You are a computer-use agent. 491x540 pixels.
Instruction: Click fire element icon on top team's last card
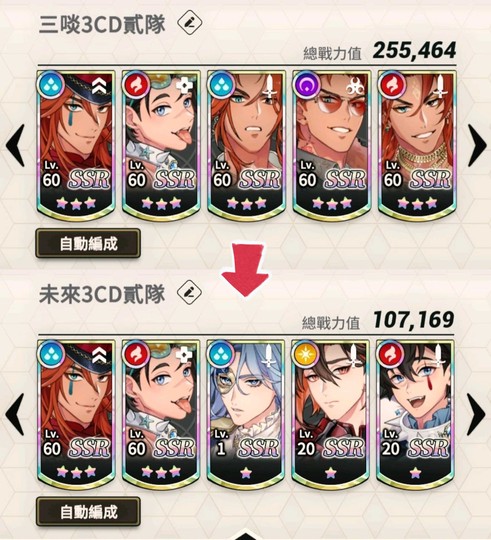[x=390, y=85]
